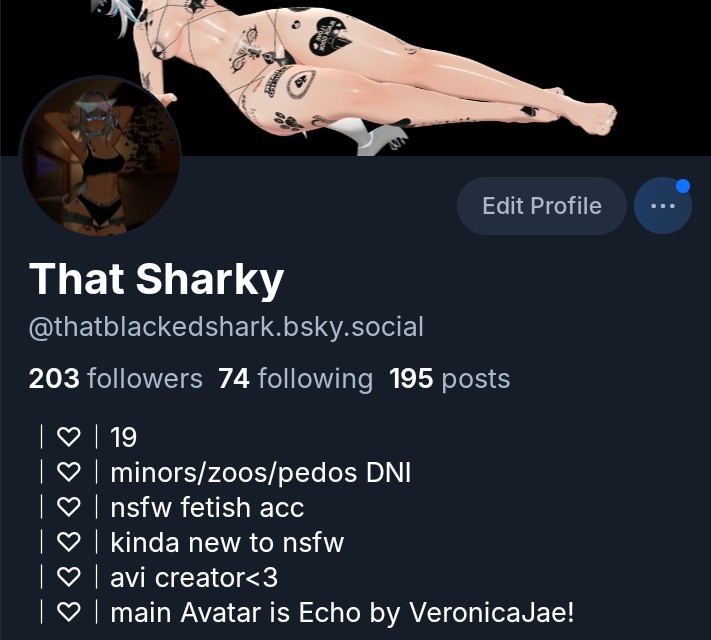Click the heart beside minors/zoos/pedos DNI
This screenshot has height=640, width=711.
tap(68, 472)
